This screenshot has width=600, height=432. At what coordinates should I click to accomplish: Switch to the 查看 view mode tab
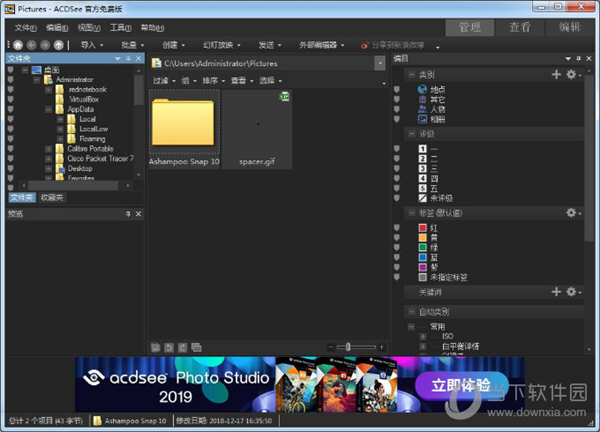[x=520, y=28]
